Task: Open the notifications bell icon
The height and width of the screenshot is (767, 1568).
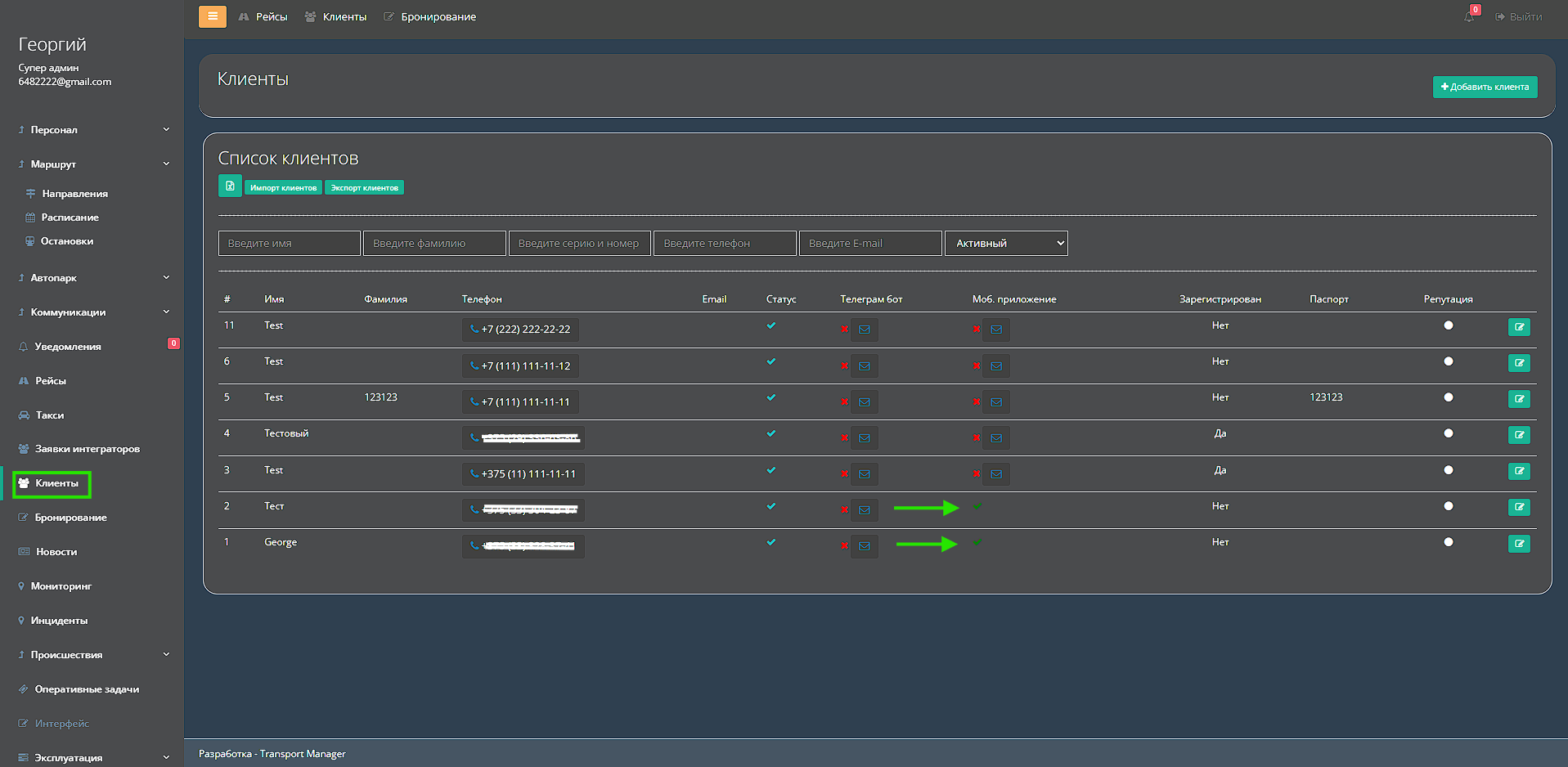Action: [x=1469, y=16]
